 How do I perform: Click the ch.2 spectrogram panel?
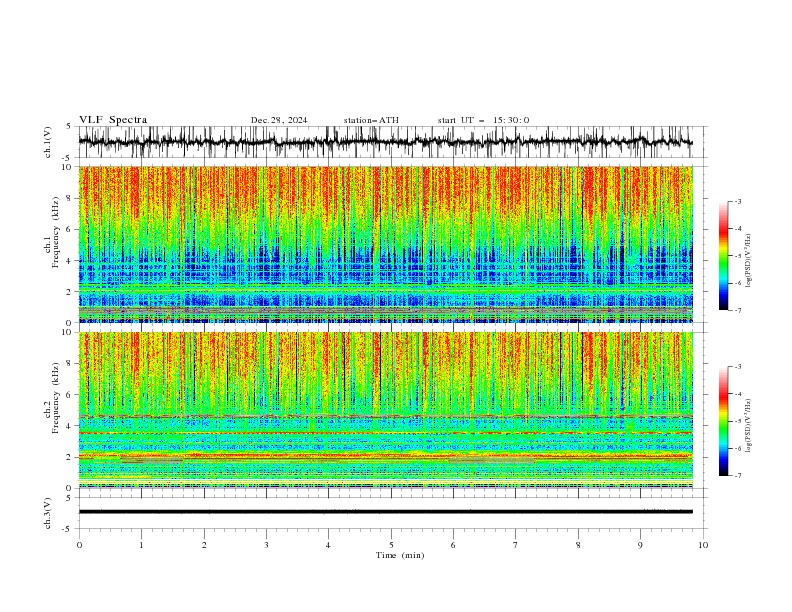pos(385,410)
